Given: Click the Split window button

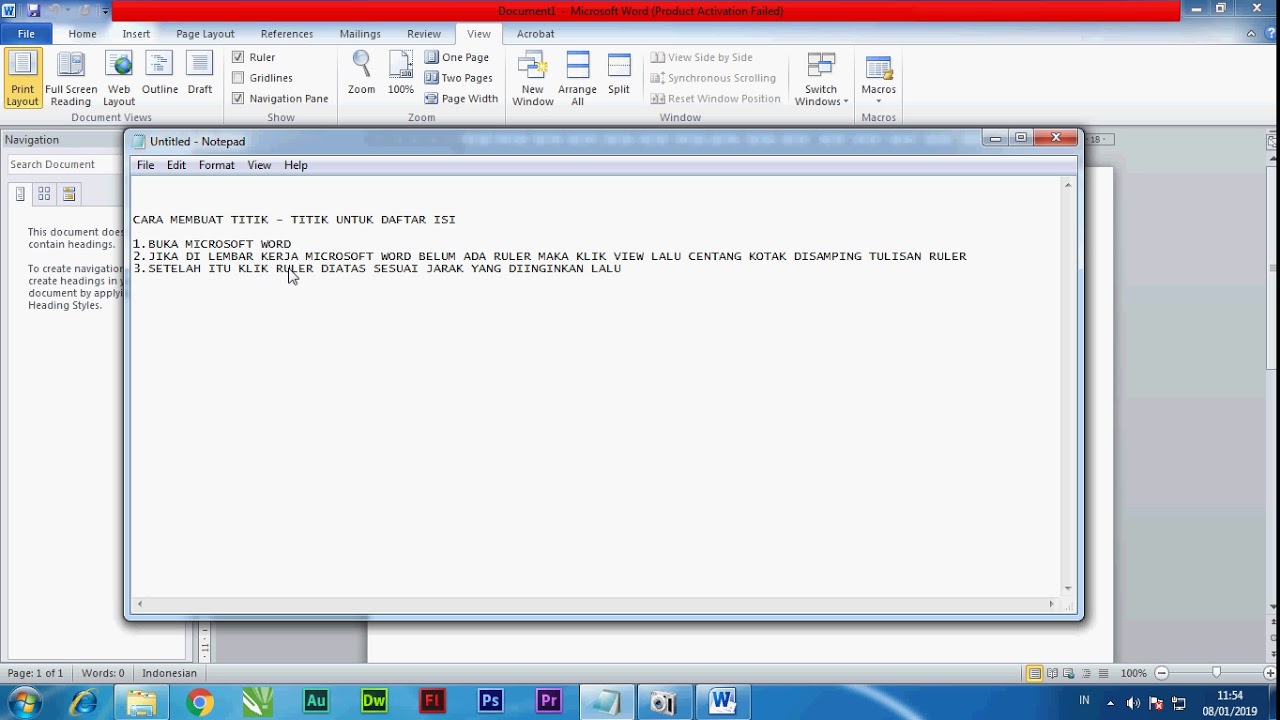Looking at the screenshot, I should [619, 74].
